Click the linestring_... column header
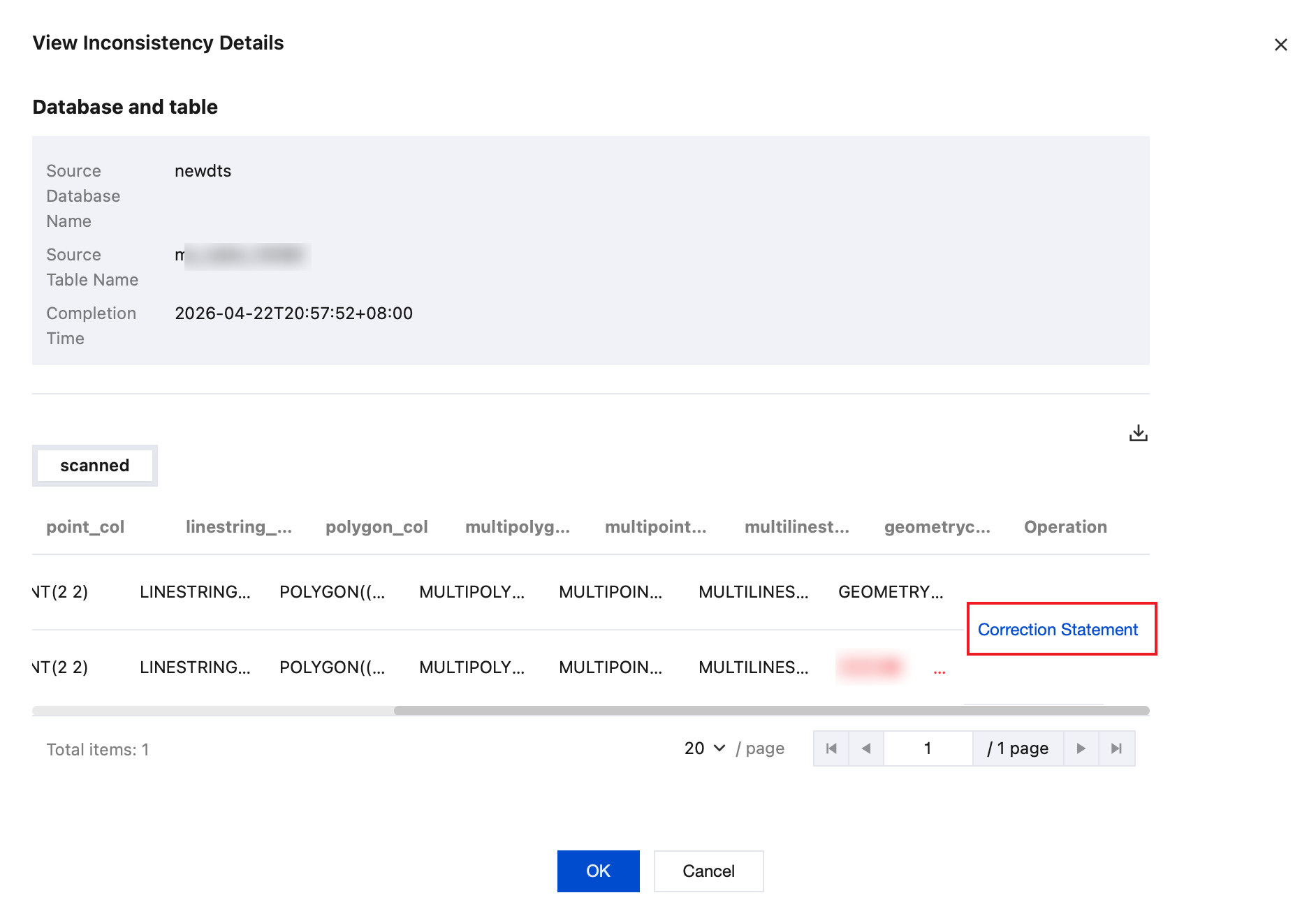The width and height of the screenshot is (1316, 916). (239, 527)
